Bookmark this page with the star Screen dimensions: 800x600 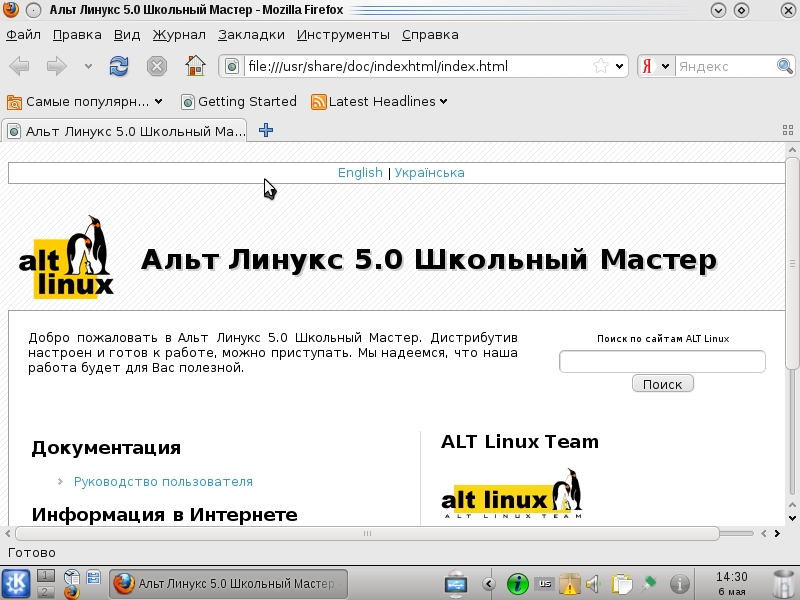[601, 66]
